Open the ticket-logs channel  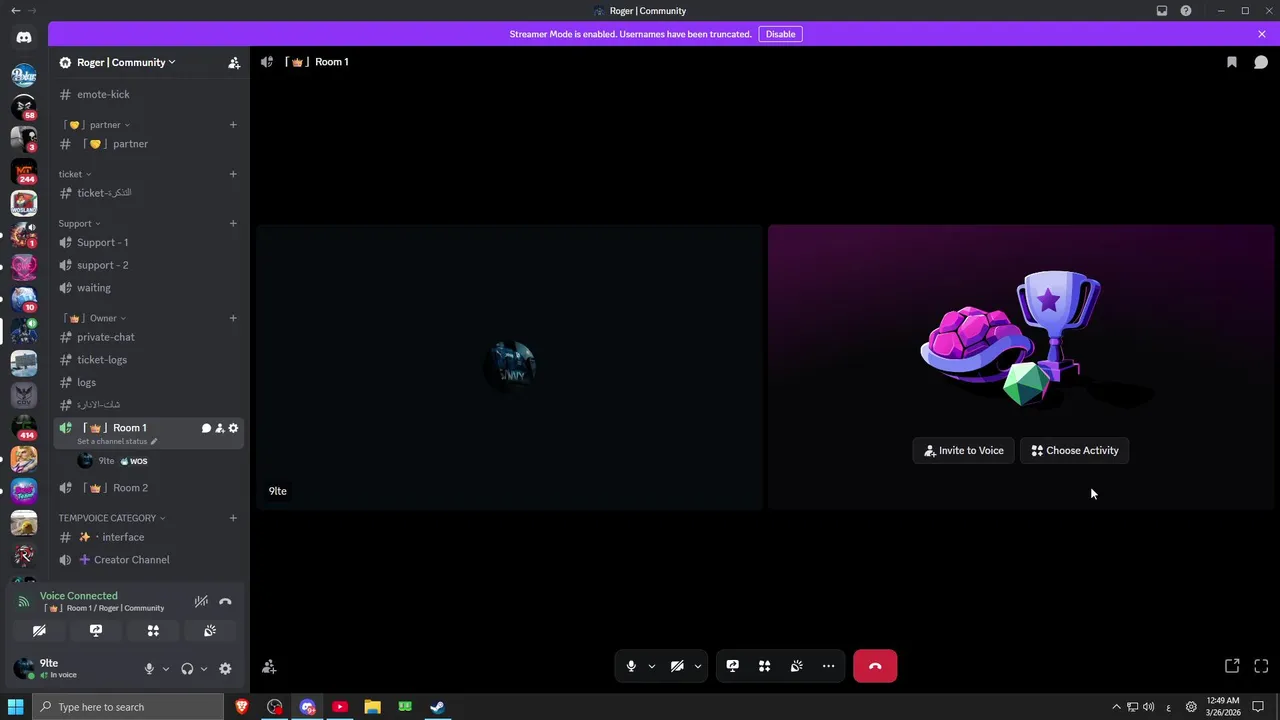coord(148,360)
